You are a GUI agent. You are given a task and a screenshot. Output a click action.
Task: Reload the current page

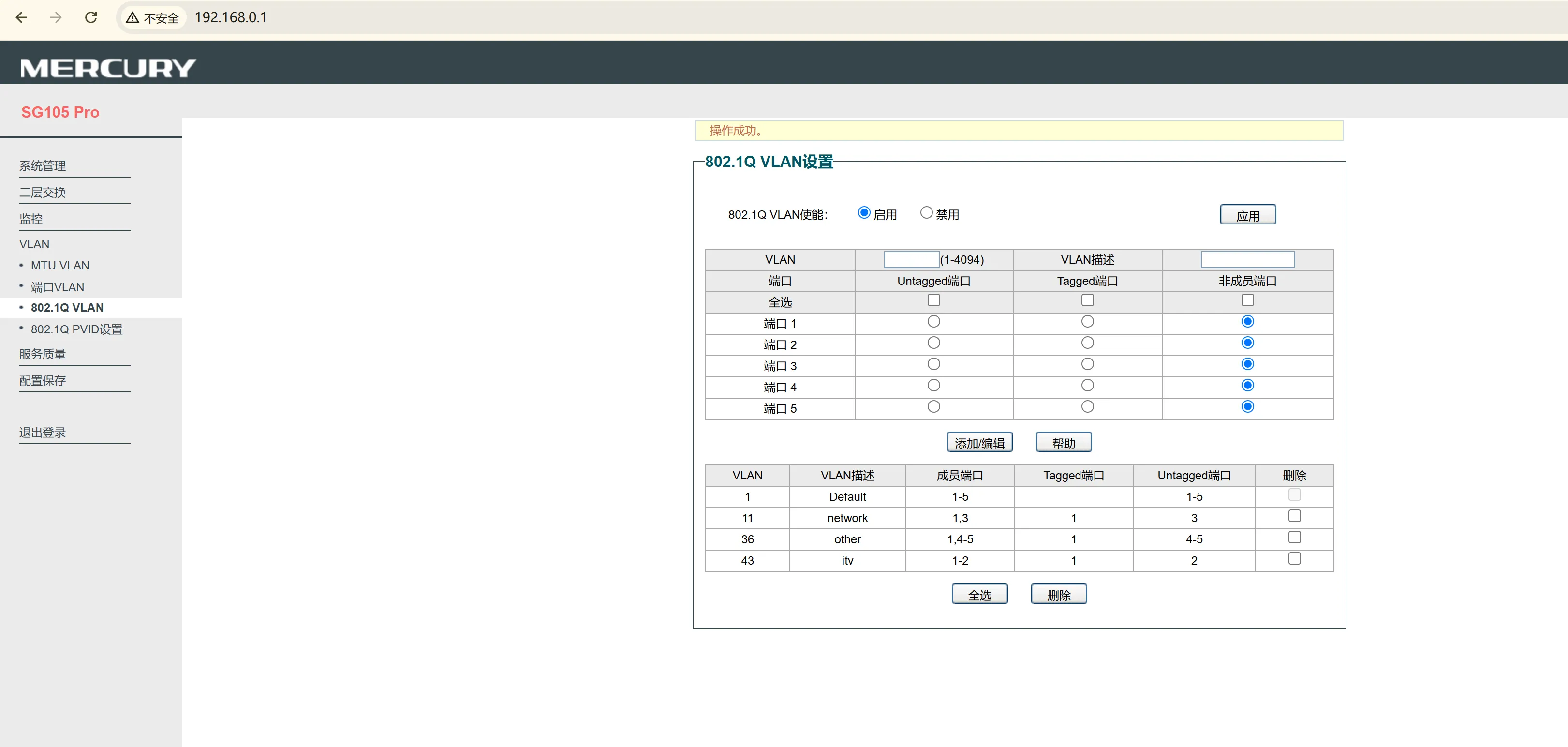[91, 17]
